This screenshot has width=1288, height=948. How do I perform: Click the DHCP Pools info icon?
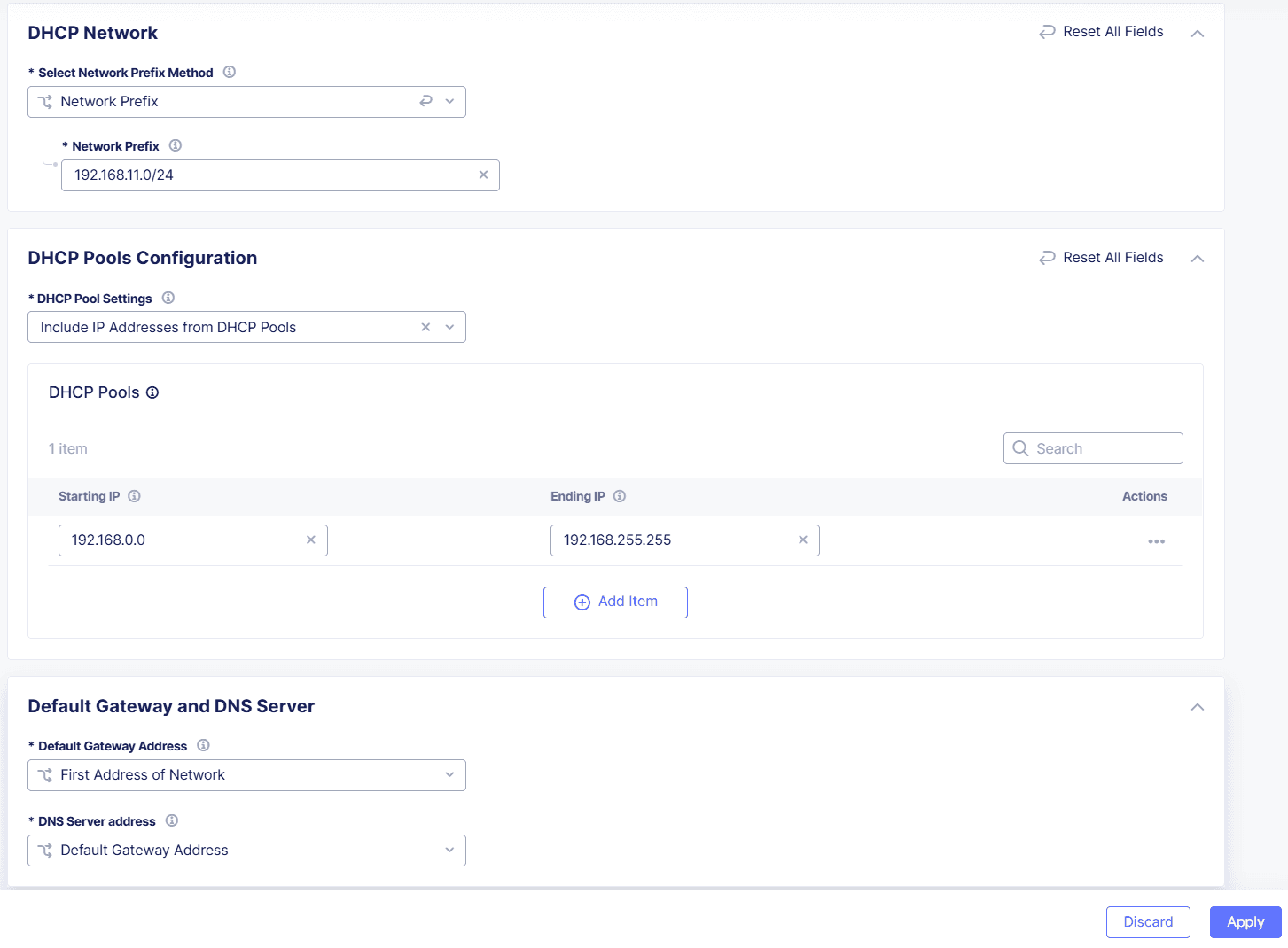point(152,392)
